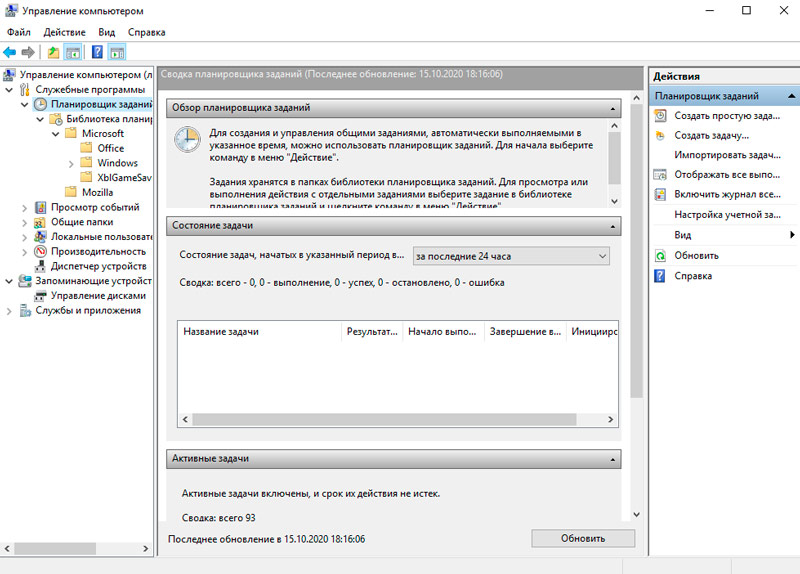This screenshot has width=800, height=574.
Task: Click the blue Help icon in toolbar
Action: coord(97,52)
